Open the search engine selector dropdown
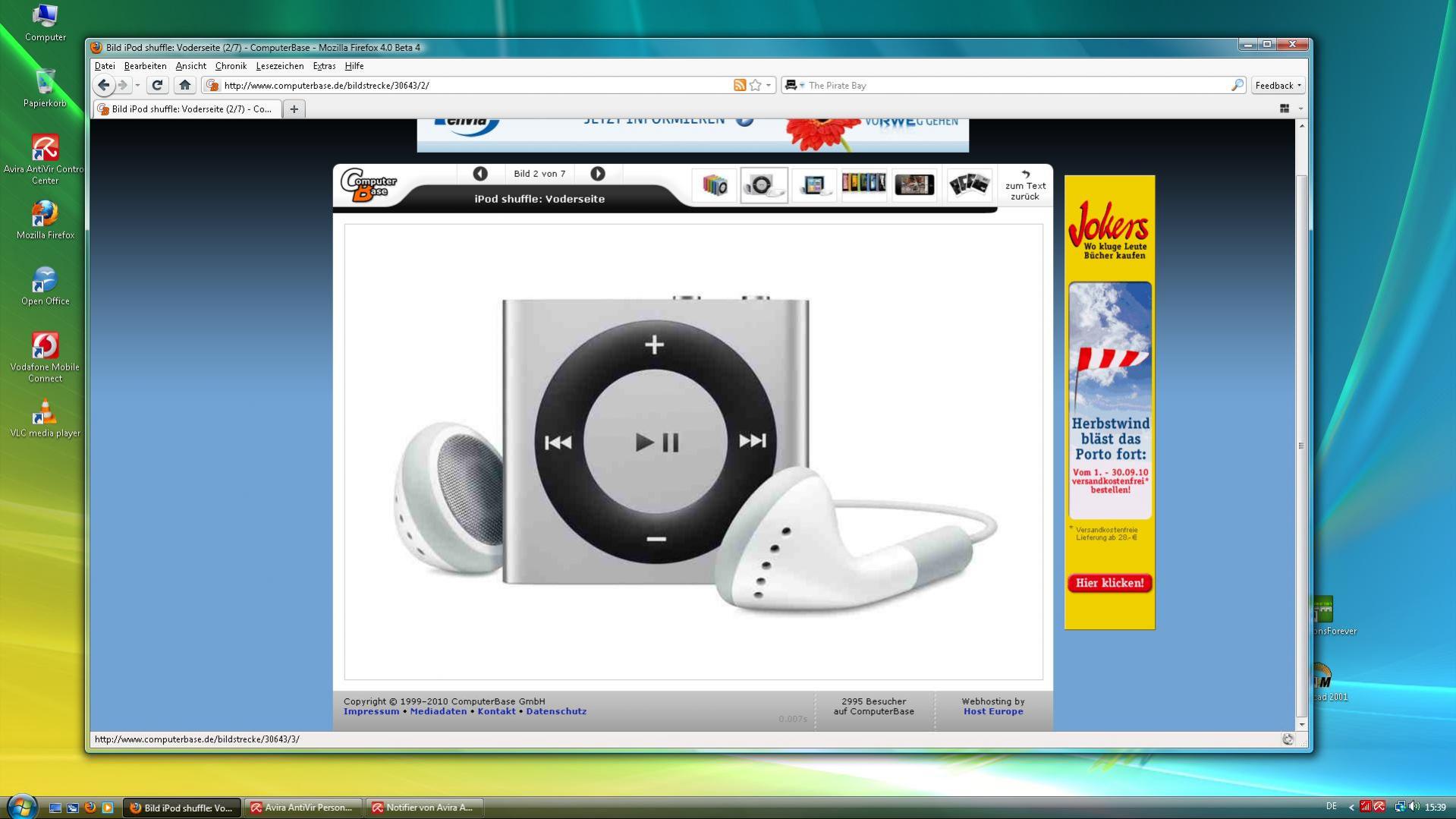This screenshot has height=819, width=1456. click(794, 85)
